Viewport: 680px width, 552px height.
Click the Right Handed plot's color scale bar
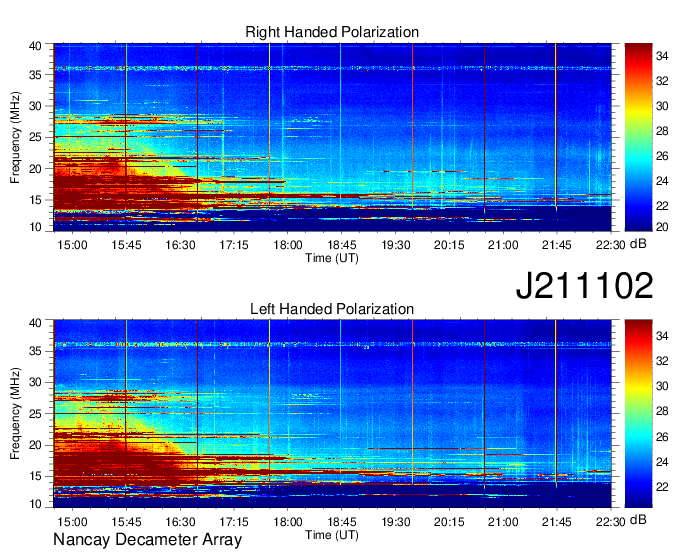638,137
